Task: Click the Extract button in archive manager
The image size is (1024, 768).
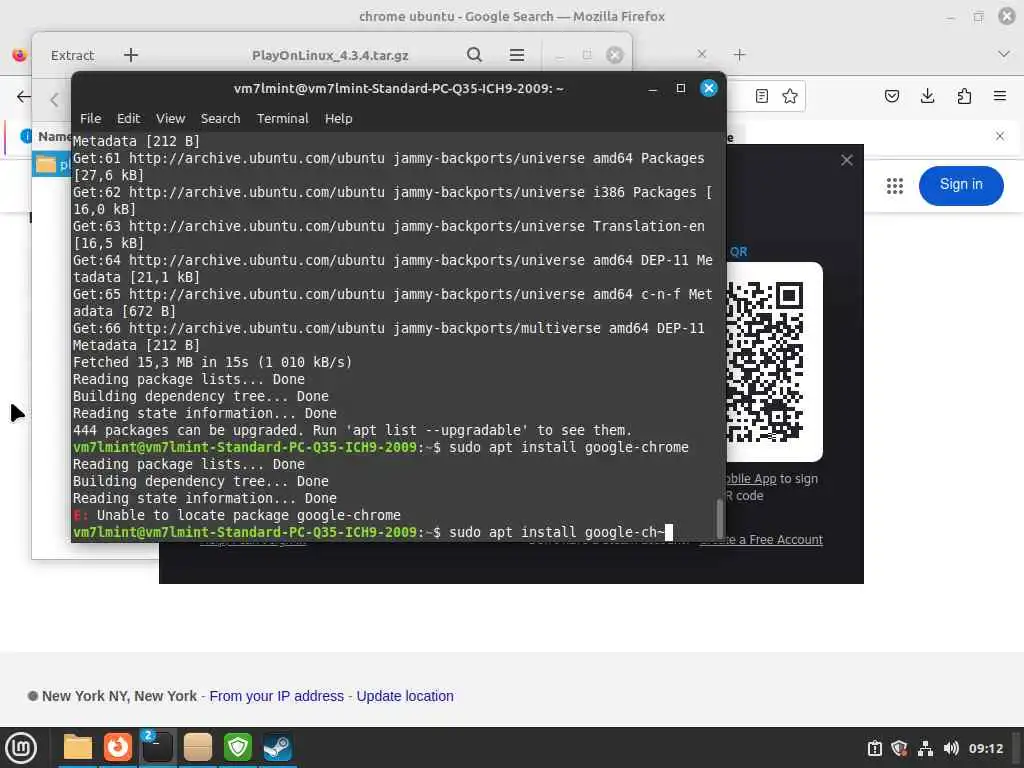Action: tap(72, 56)
